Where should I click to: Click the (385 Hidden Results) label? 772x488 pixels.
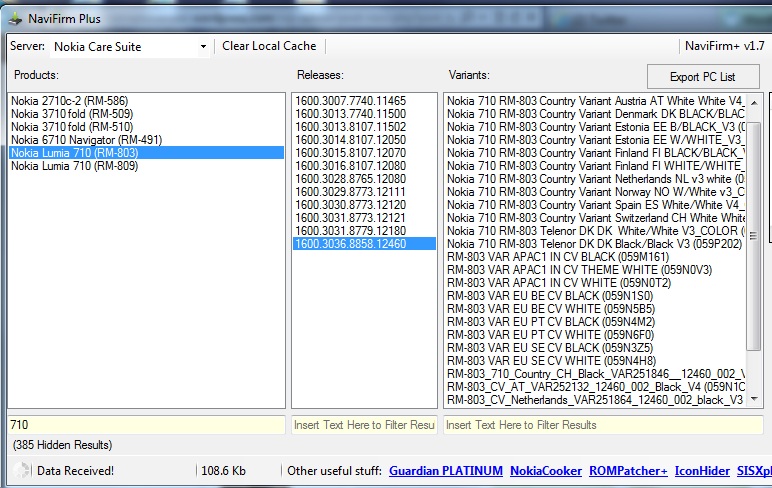(x=63, y=445)
